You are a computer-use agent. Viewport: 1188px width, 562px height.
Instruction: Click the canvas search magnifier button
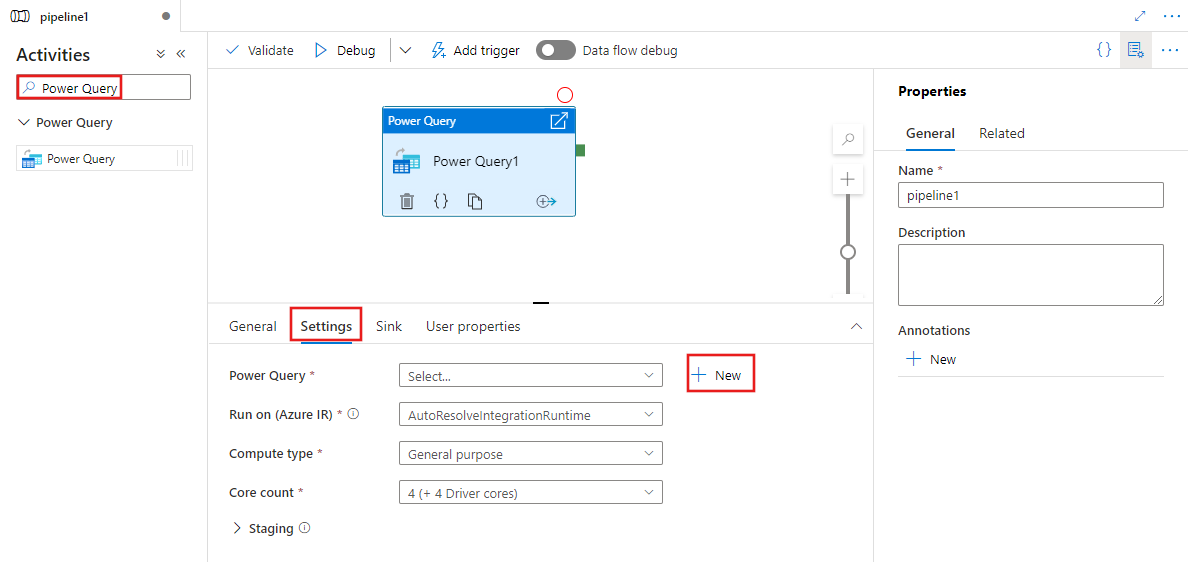[849, 139]
